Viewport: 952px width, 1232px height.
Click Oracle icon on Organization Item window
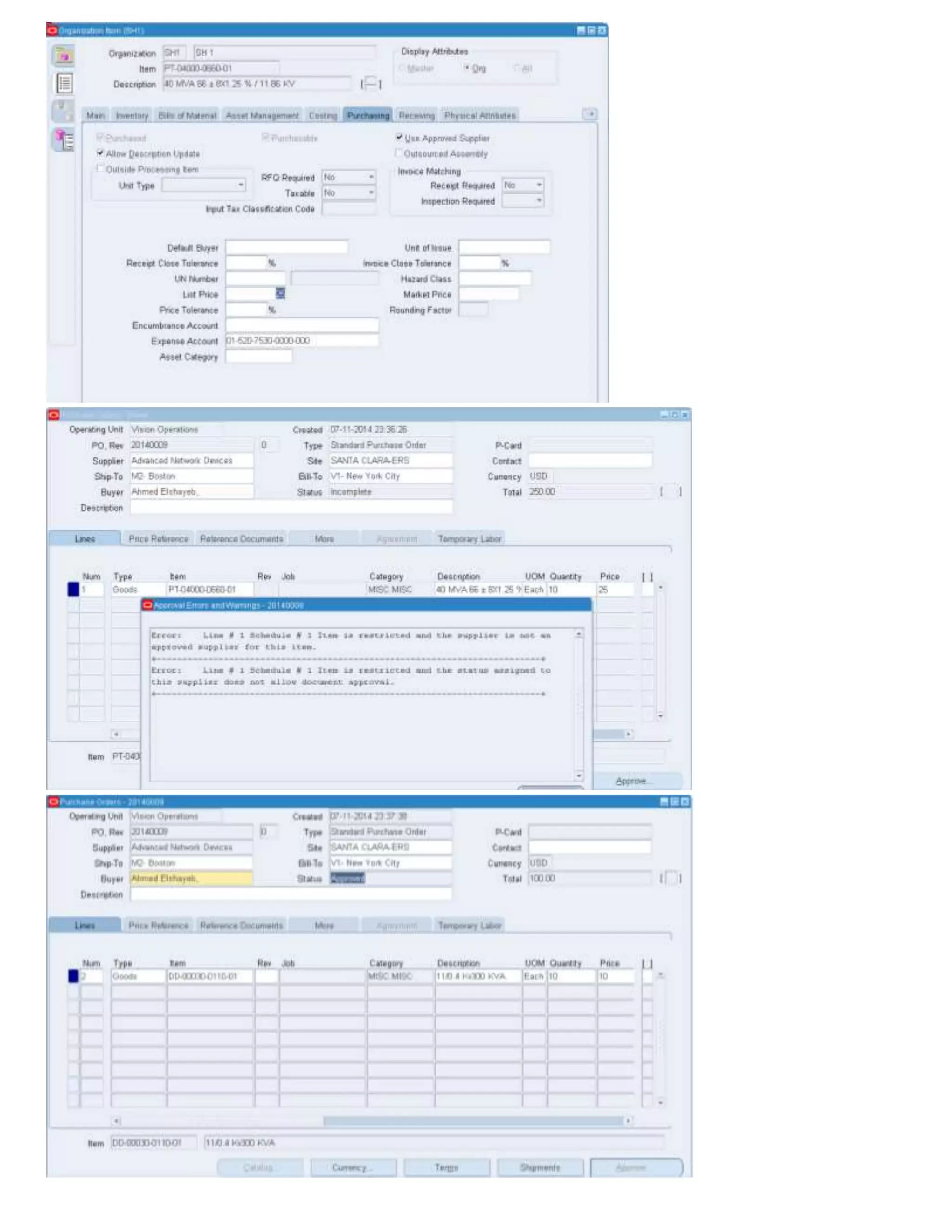tap(53, 31)
